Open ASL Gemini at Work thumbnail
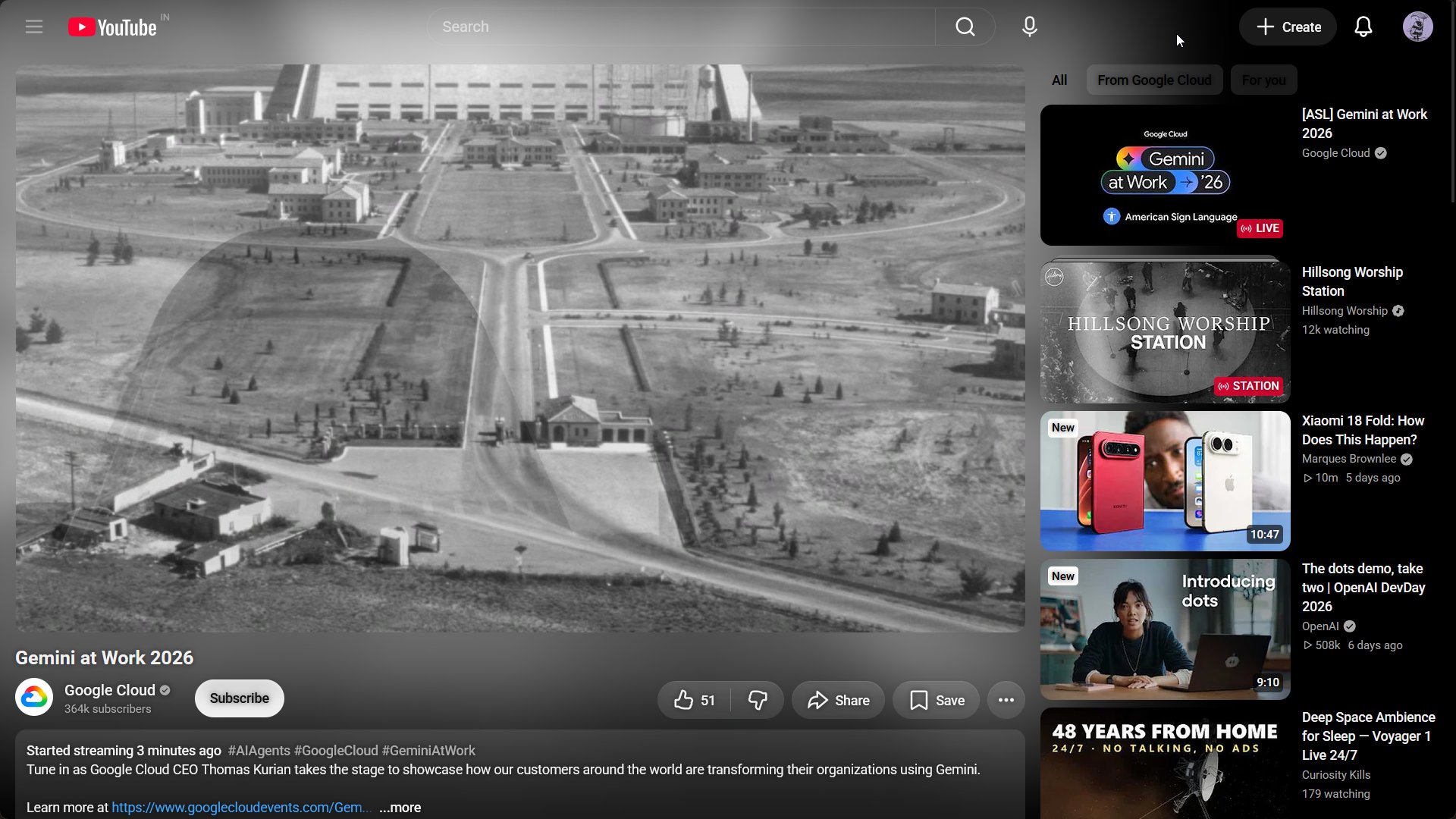Screen dimensions: 1456x819 (x=1165, y=175)
